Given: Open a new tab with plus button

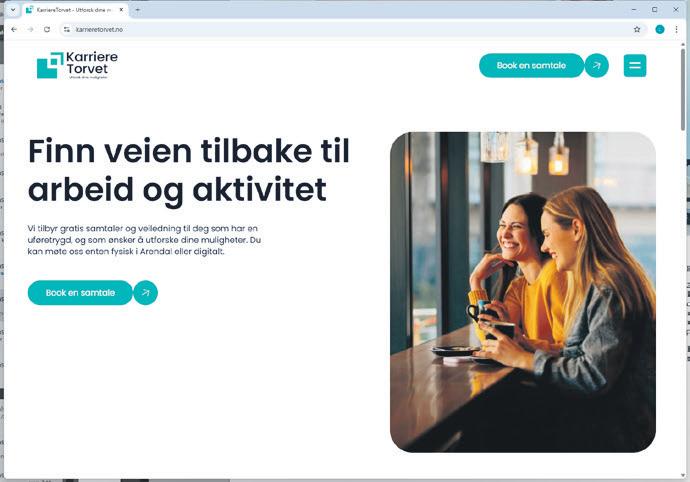Looking at the screenshot, I should [x=137, y=10].
